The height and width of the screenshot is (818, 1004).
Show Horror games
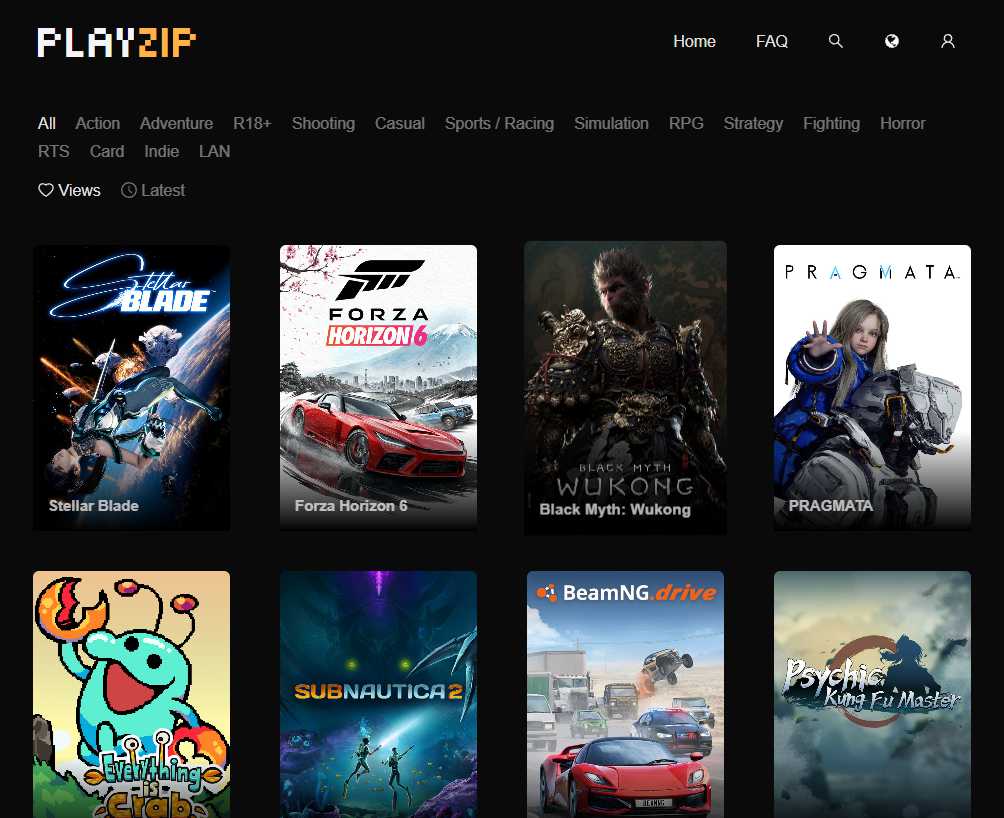[x=902, y=123]
